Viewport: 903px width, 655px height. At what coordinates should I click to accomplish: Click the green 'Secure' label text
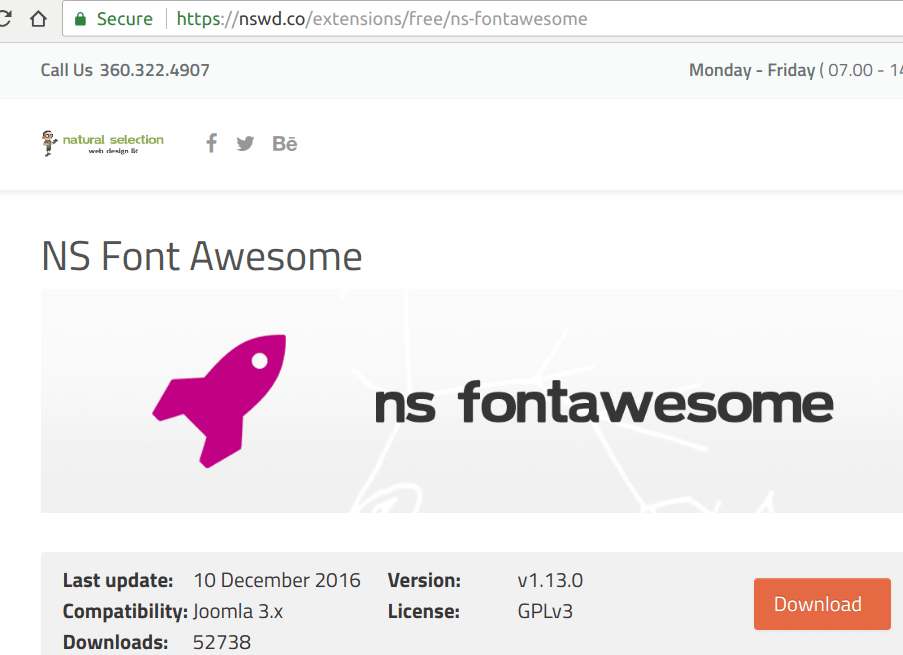coord(125,19)
